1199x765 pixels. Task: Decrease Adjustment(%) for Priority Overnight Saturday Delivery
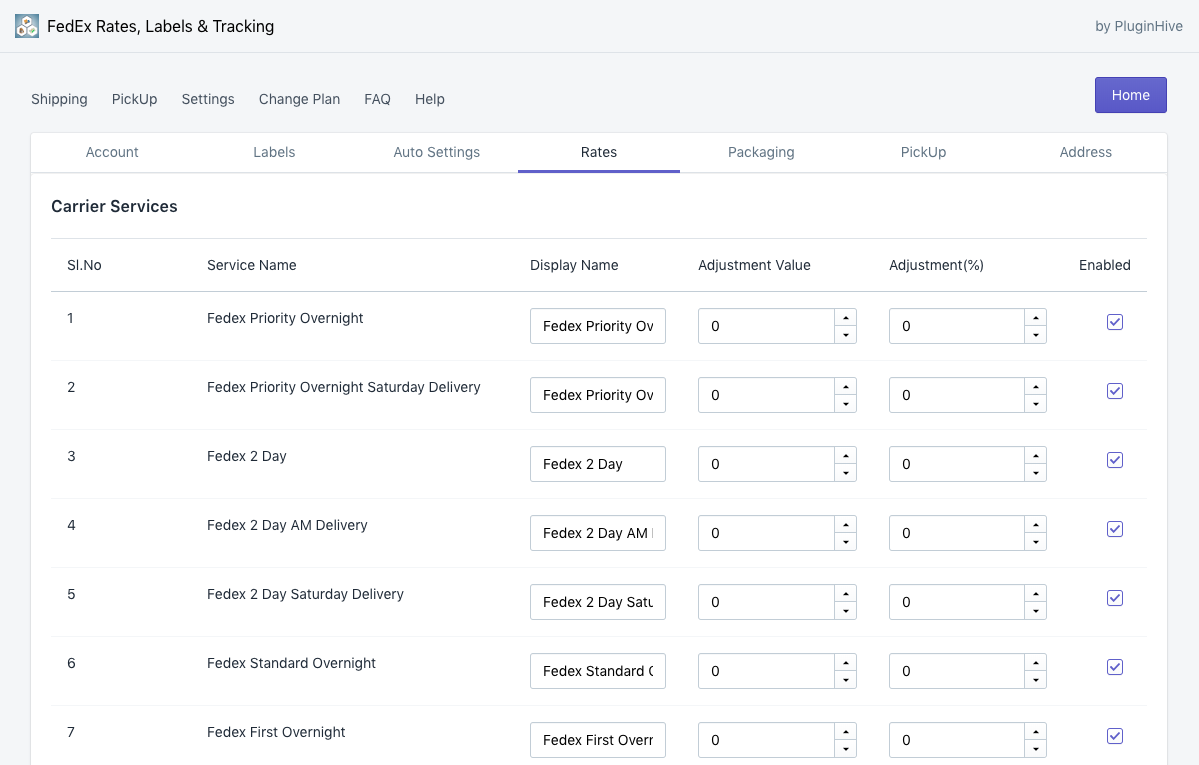pos(1035,404)
